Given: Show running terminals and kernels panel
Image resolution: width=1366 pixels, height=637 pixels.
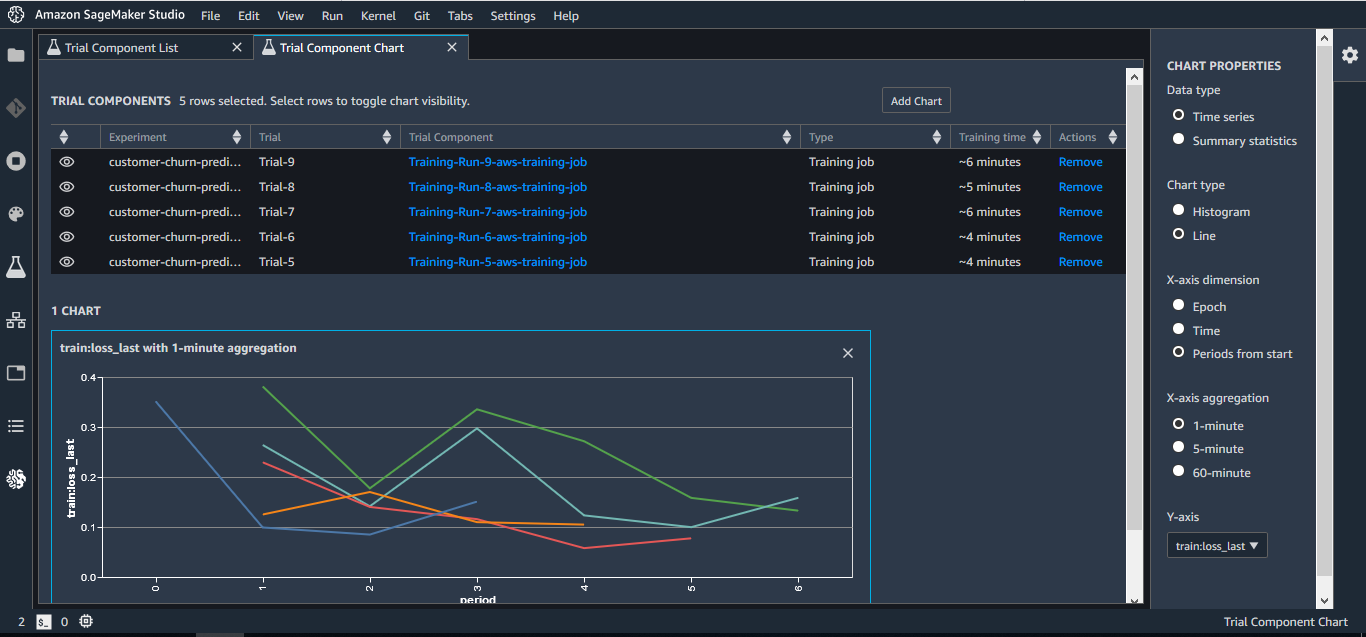Looking at the screenshot, I should (16, 161).
